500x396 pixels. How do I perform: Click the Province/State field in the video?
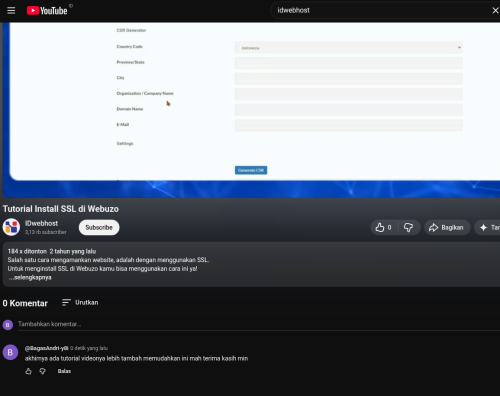[349, 63]
